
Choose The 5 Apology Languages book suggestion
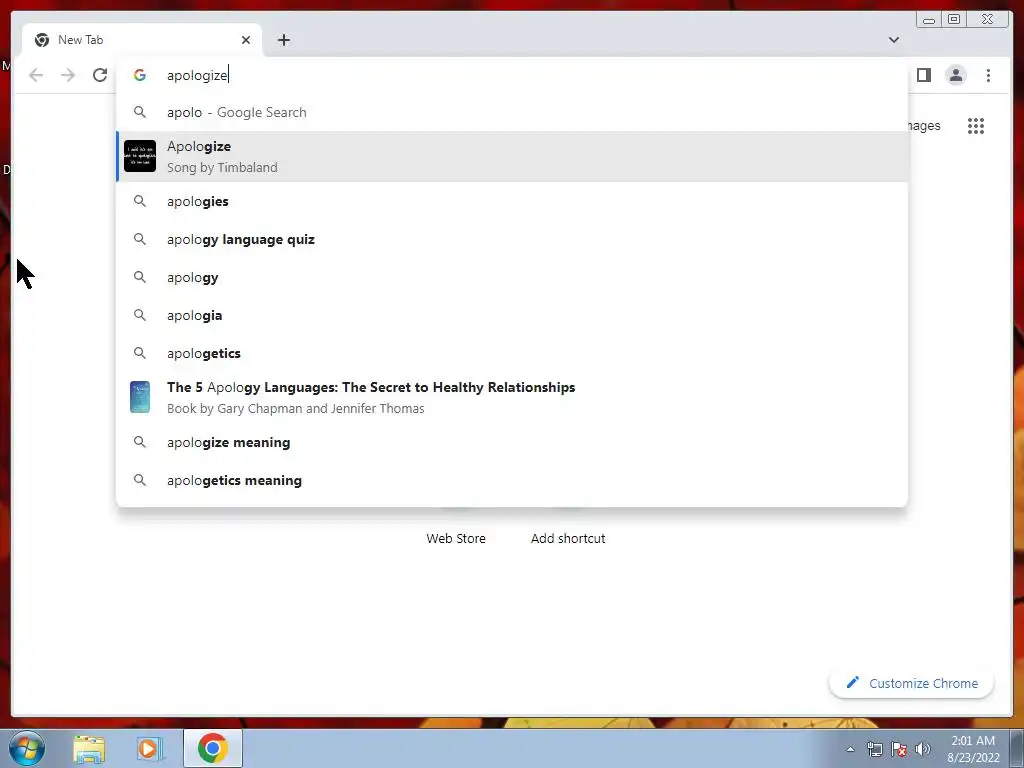pos(512,397)
